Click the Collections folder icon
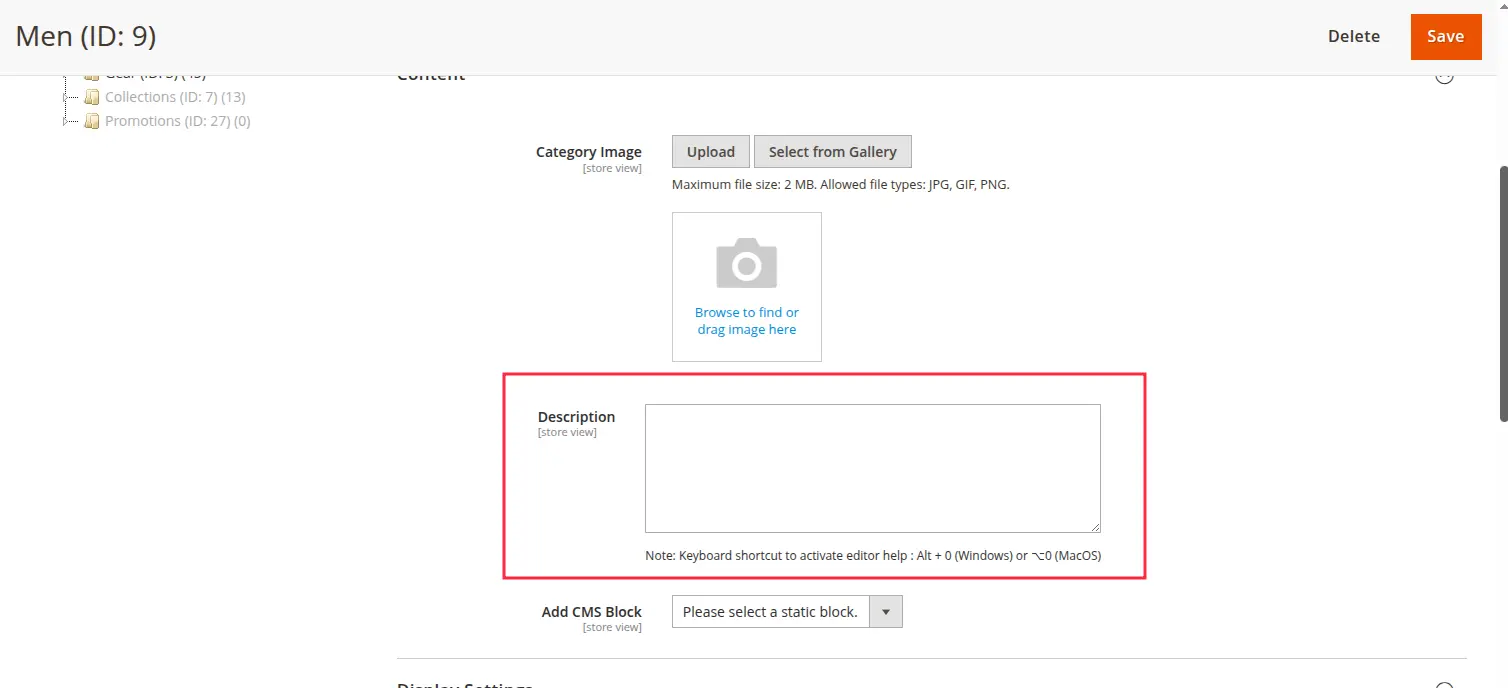The width and height of the screenshot is (1508, 688). [92, 97]
